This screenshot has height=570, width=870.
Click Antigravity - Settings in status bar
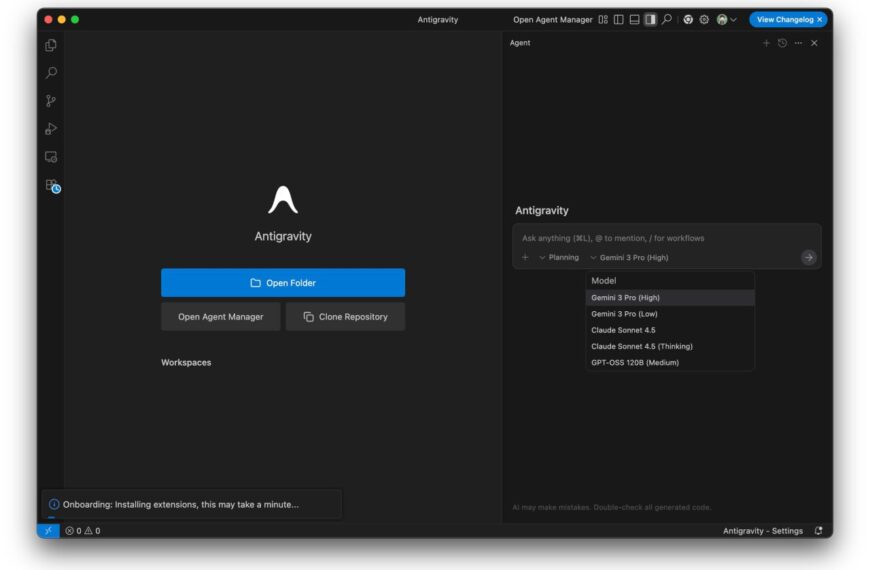pyautogui.click(x=762, y=531)
